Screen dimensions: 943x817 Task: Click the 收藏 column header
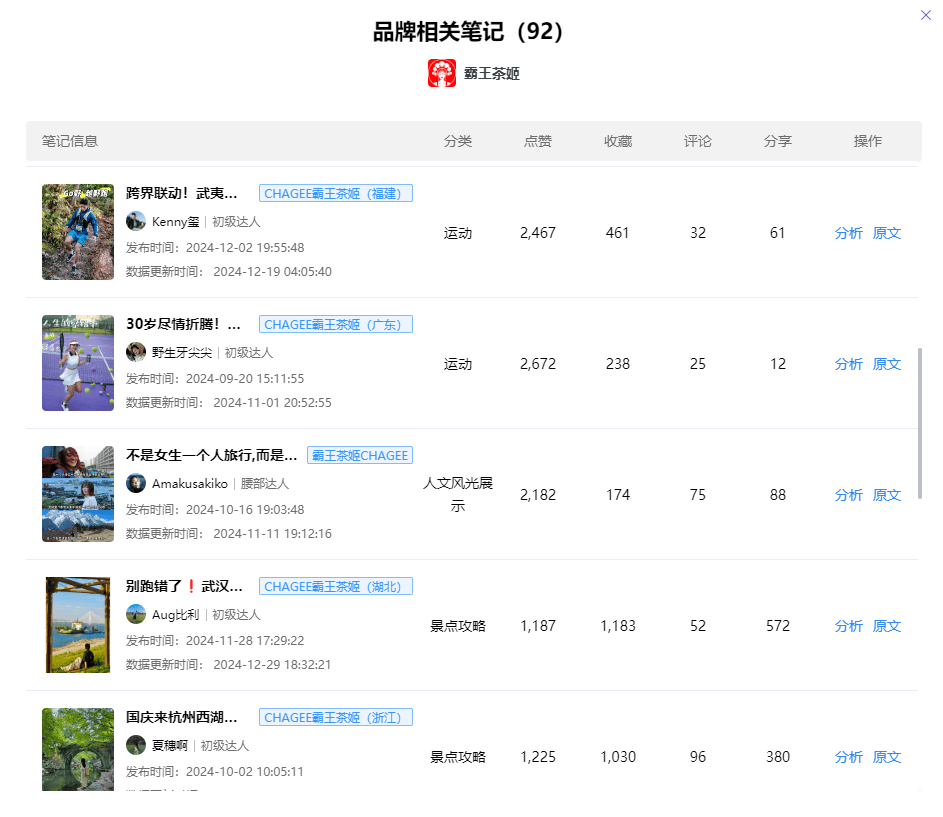tap(618, 141)
